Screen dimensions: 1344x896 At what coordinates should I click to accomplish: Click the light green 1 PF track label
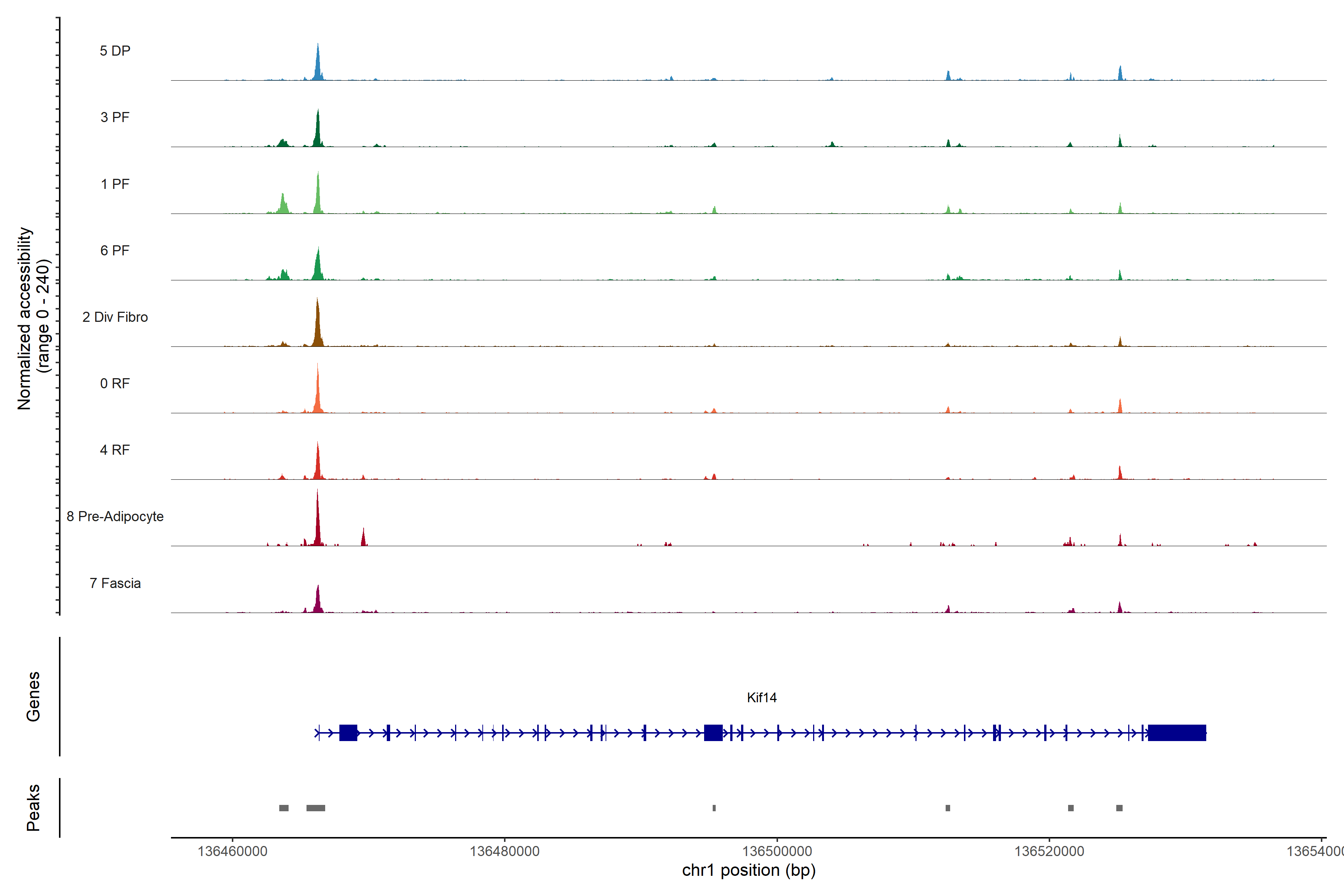[115, 184]
